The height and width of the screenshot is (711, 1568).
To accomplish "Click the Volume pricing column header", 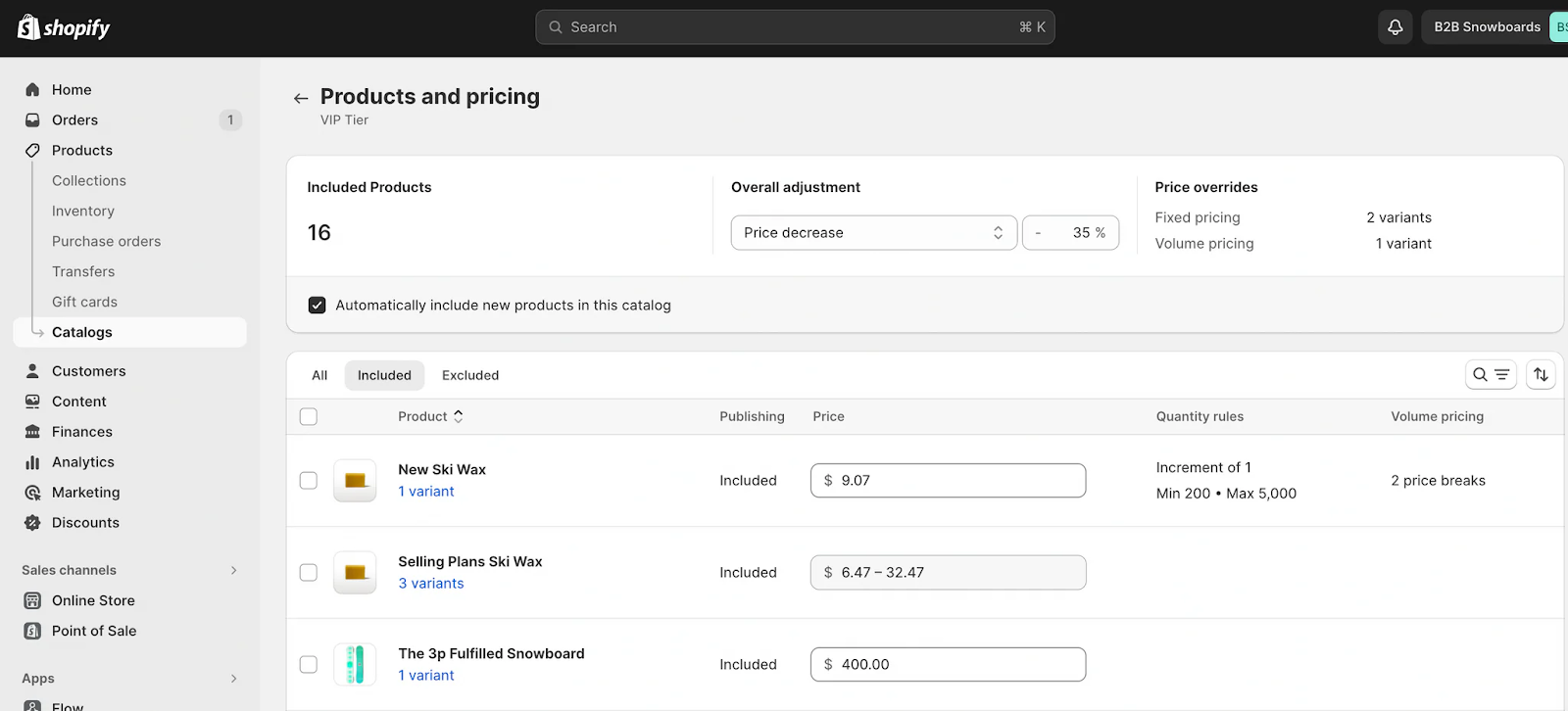I will 1437,416.
